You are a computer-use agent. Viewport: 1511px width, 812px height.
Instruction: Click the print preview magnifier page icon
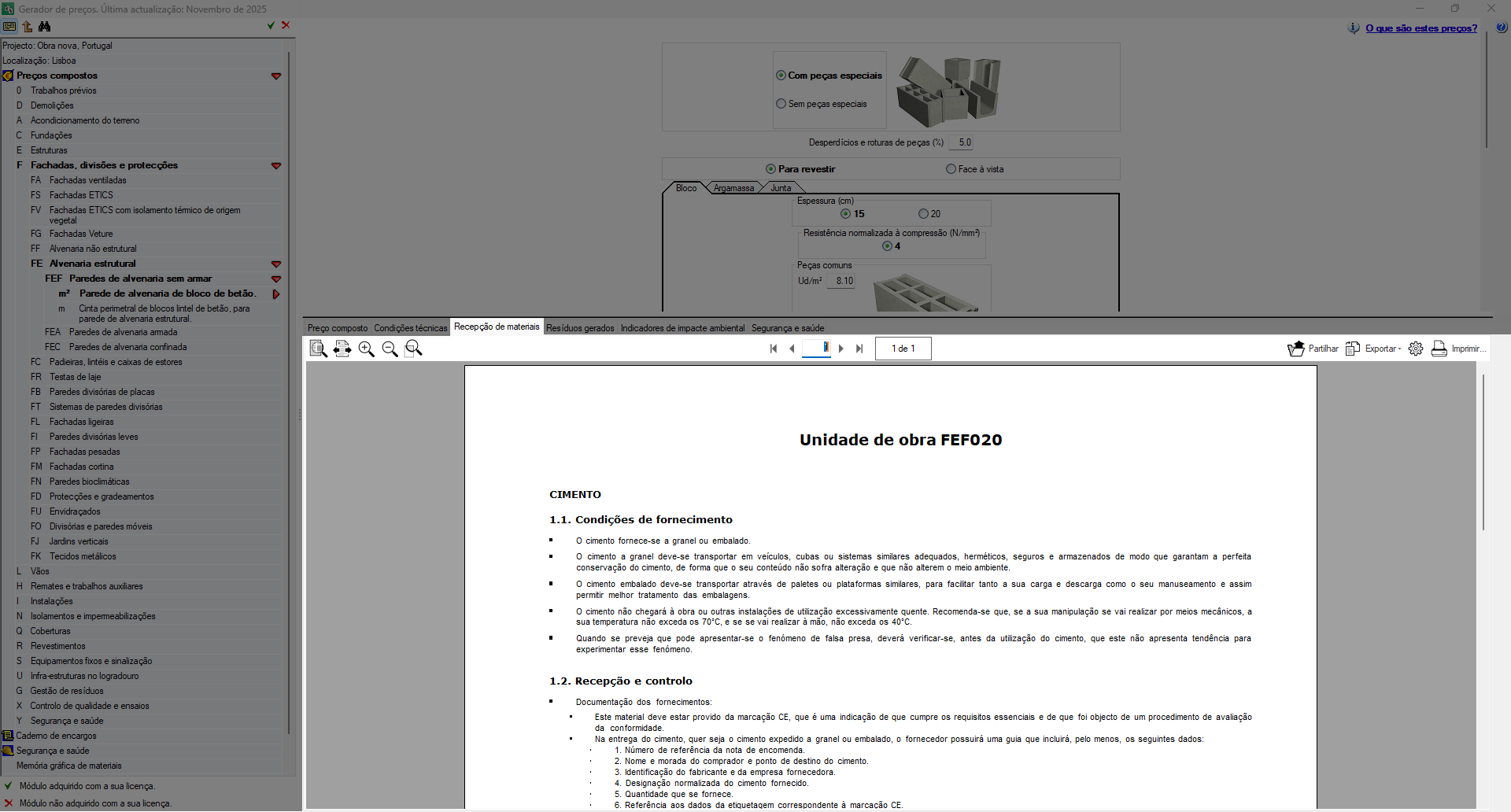[318, 349]
